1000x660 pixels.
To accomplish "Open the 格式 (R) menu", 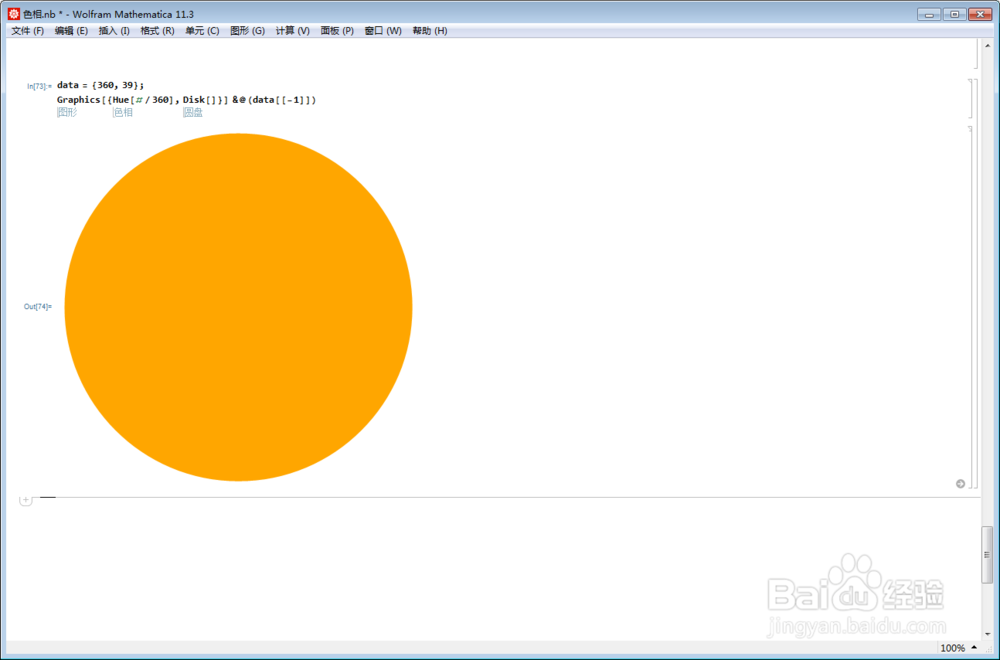I will point(157,31).
